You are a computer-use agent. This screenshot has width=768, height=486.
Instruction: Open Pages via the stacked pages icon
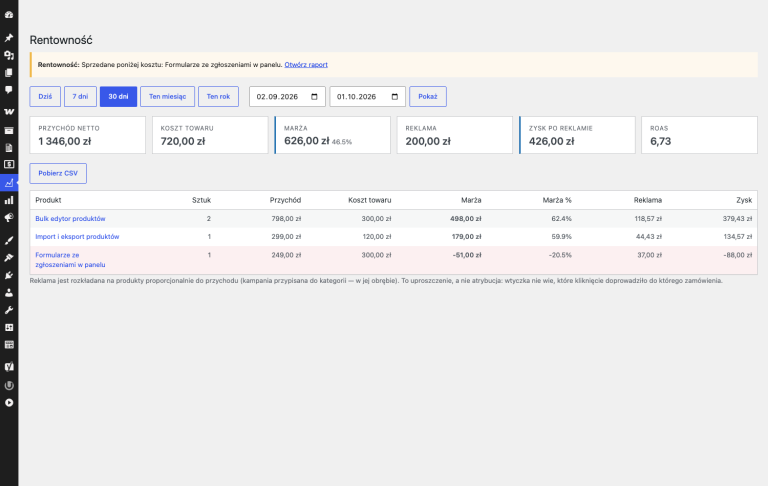pyautogui.click(x=9, y=73)
